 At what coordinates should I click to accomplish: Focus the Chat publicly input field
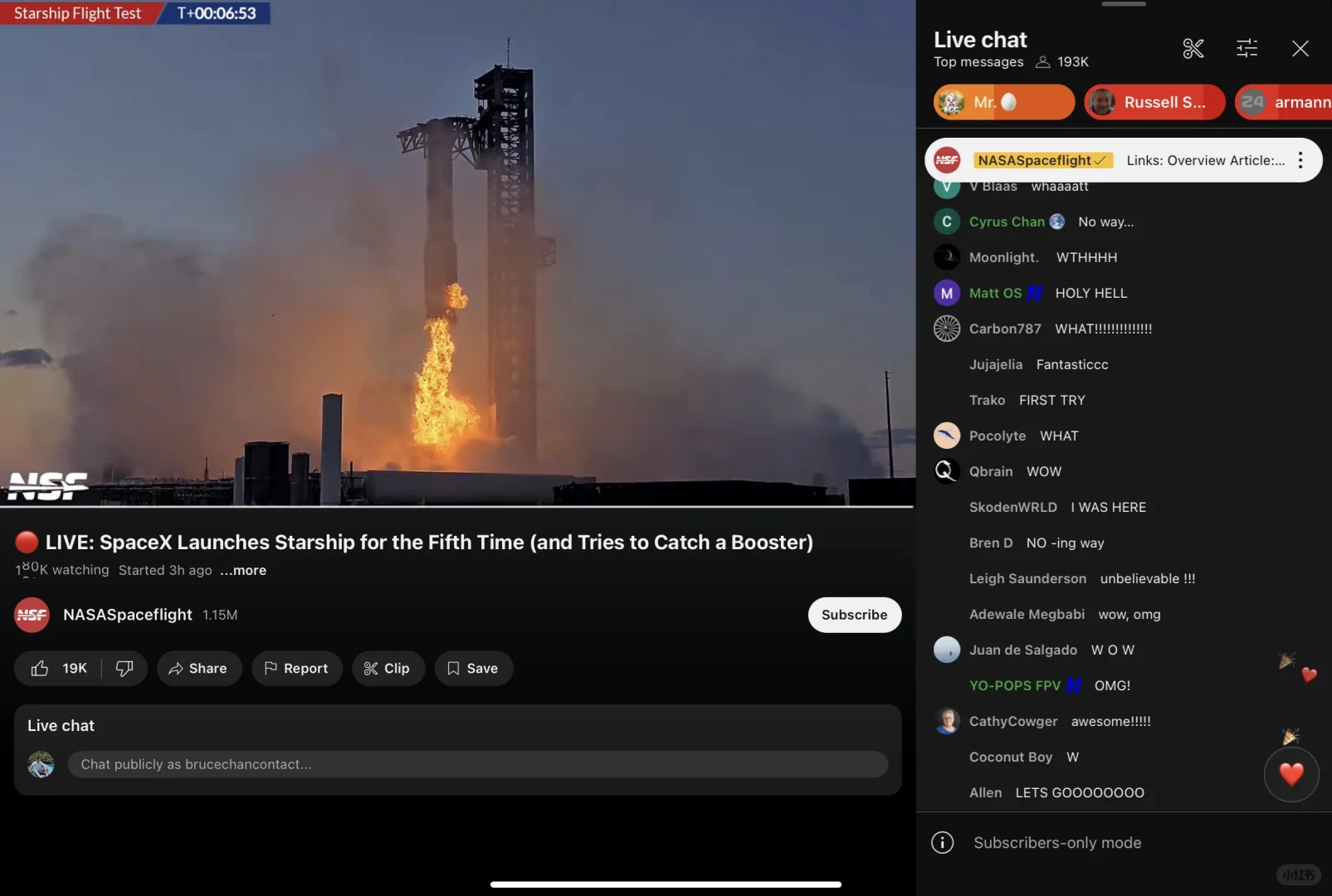point(477,764)
